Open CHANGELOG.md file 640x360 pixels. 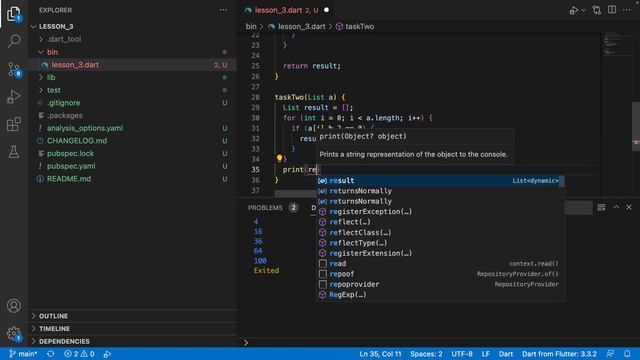point(132,141)
